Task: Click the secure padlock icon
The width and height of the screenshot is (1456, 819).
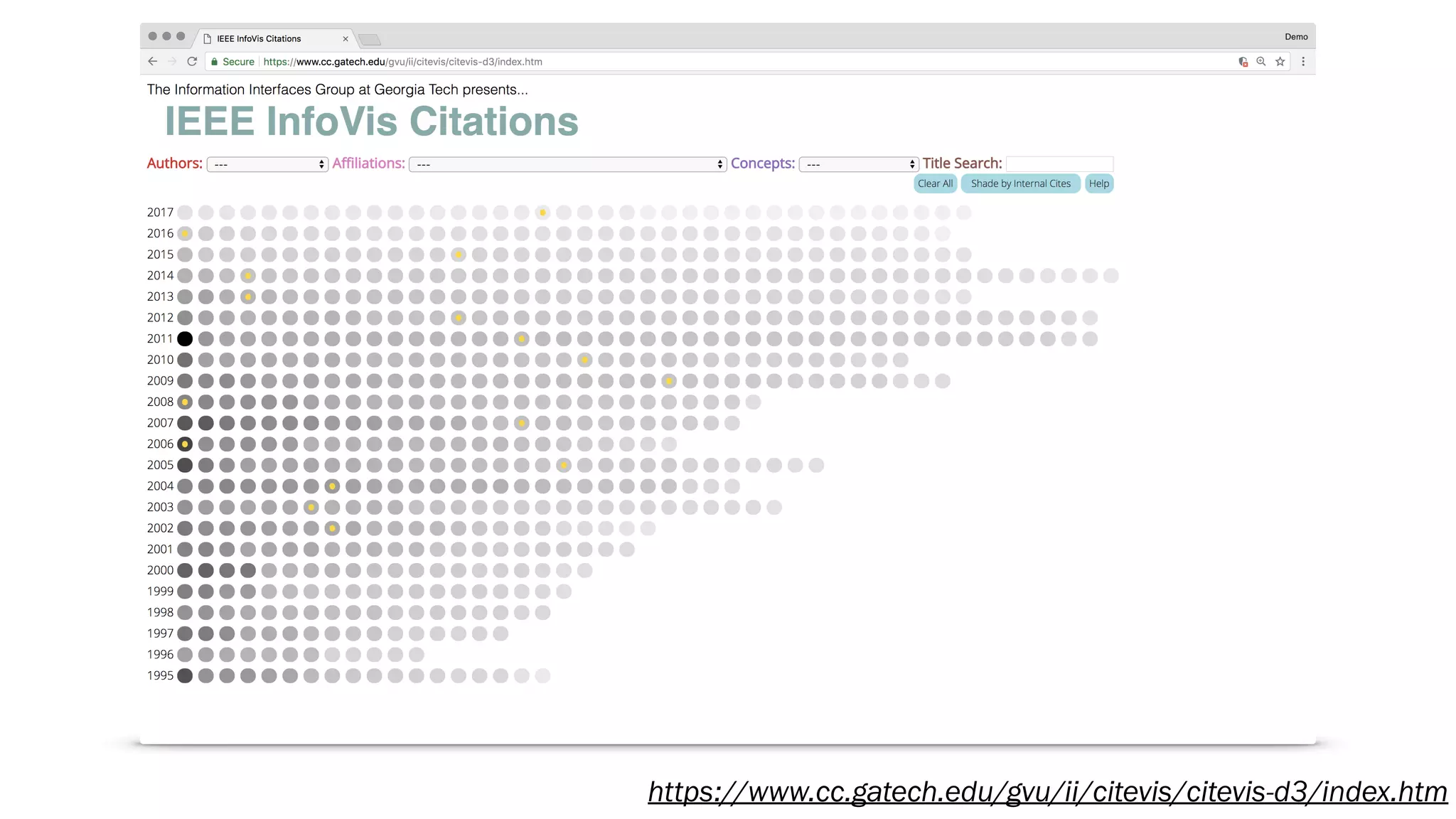Action: [x=215, y=62]
